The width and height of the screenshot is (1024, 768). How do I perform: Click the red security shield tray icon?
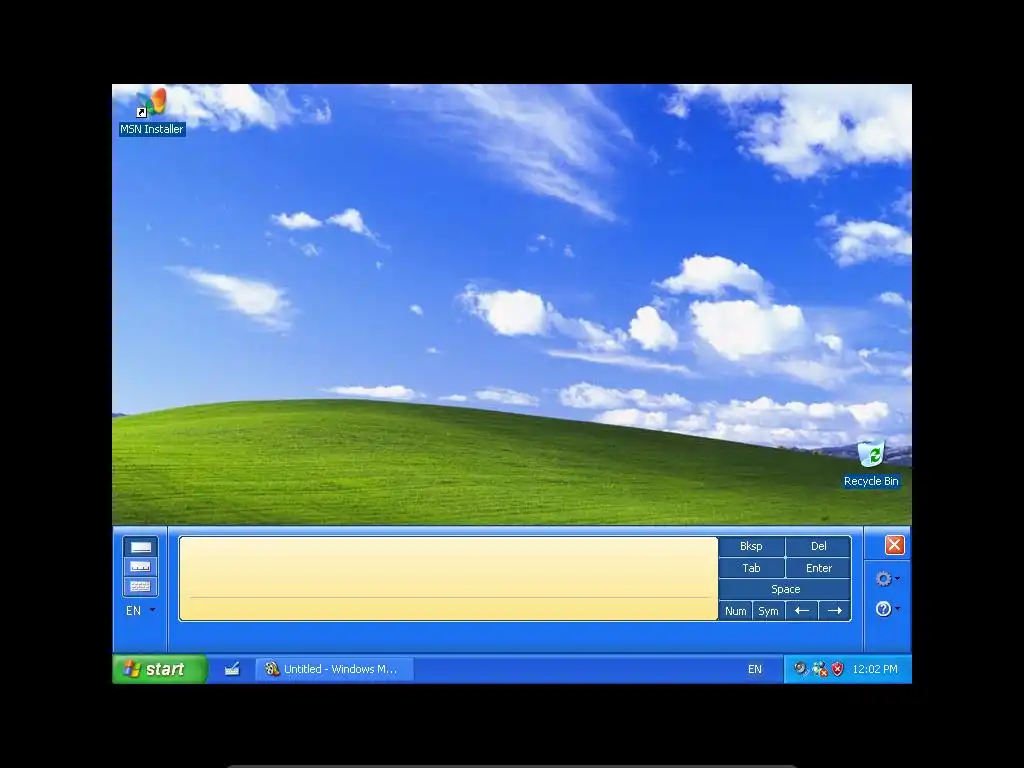(837, 669)
